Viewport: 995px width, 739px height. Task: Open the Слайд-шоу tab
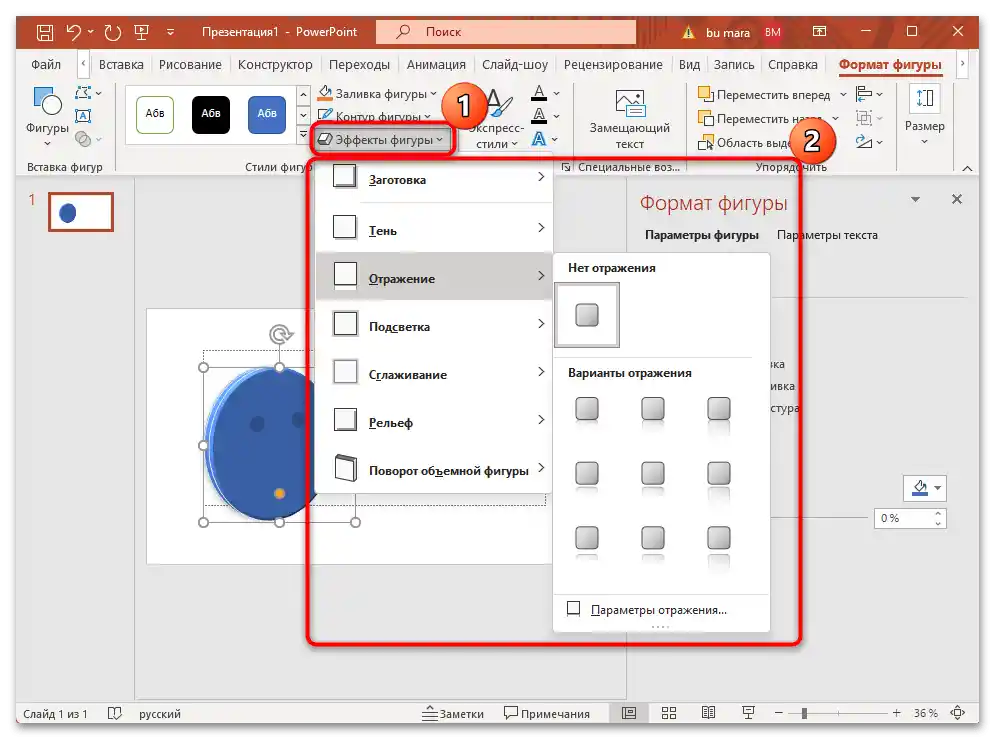(x=515, y=65)
